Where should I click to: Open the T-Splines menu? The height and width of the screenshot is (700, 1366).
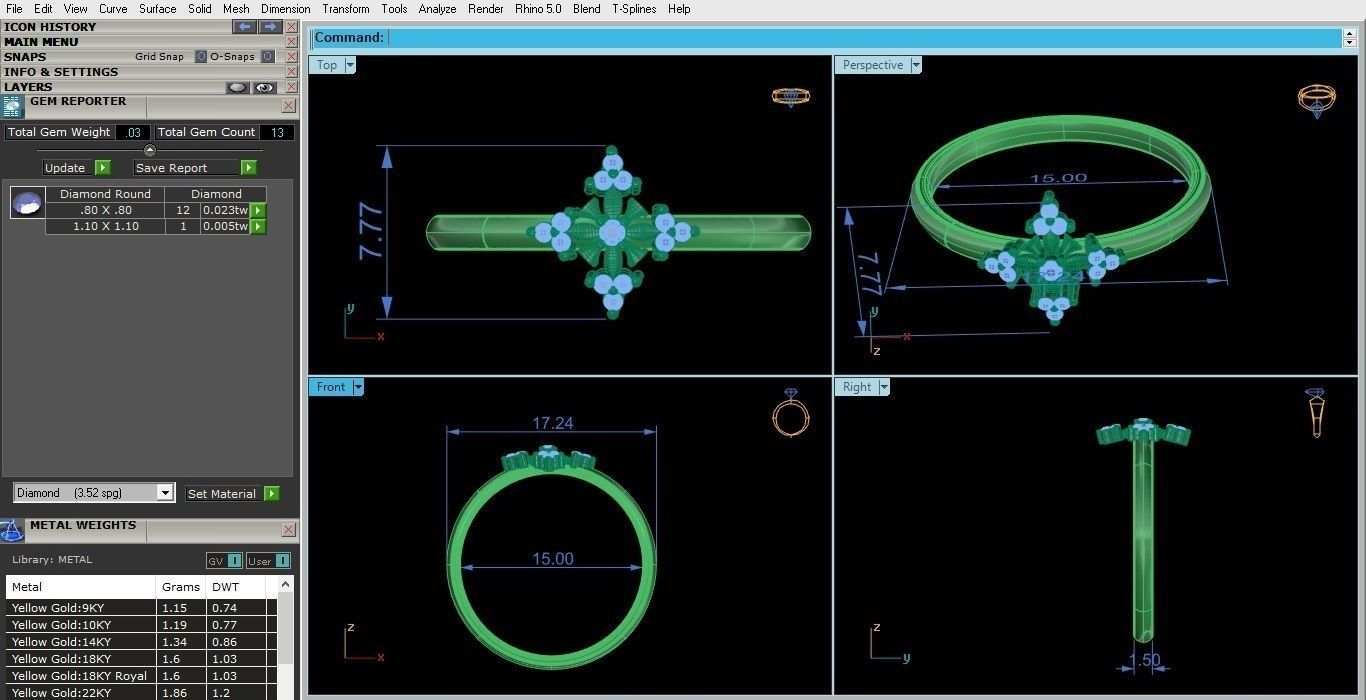click(x=634, y=9)
